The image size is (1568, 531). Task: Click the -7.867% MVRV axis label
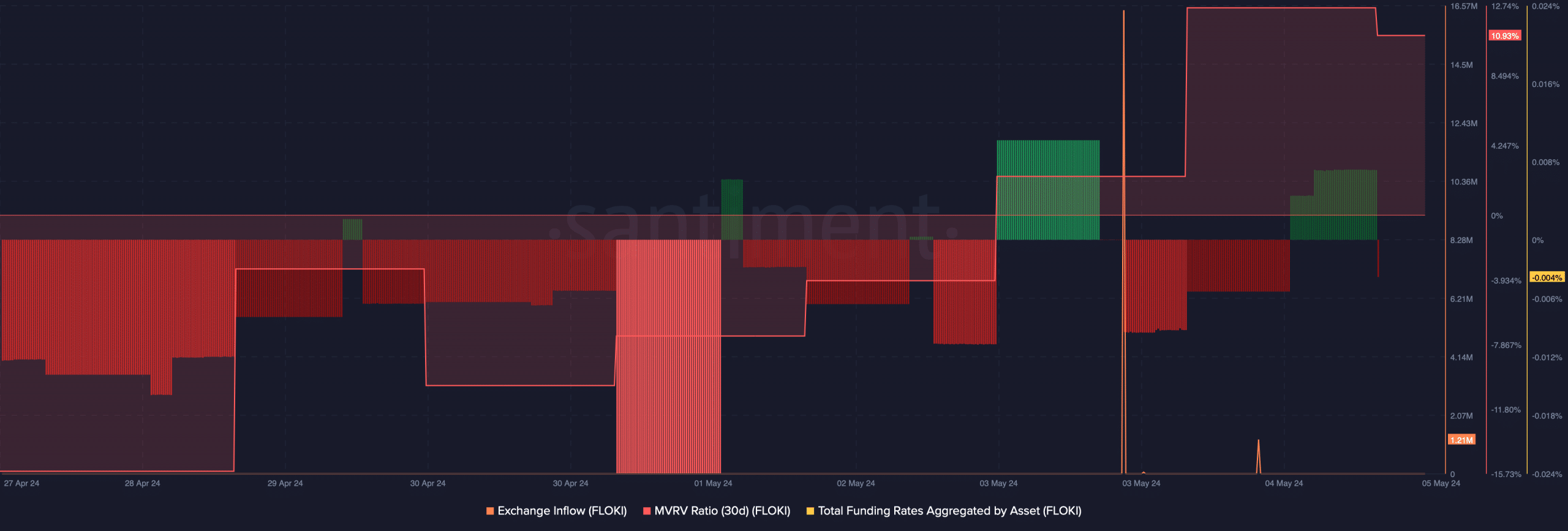pos(1506,345)
